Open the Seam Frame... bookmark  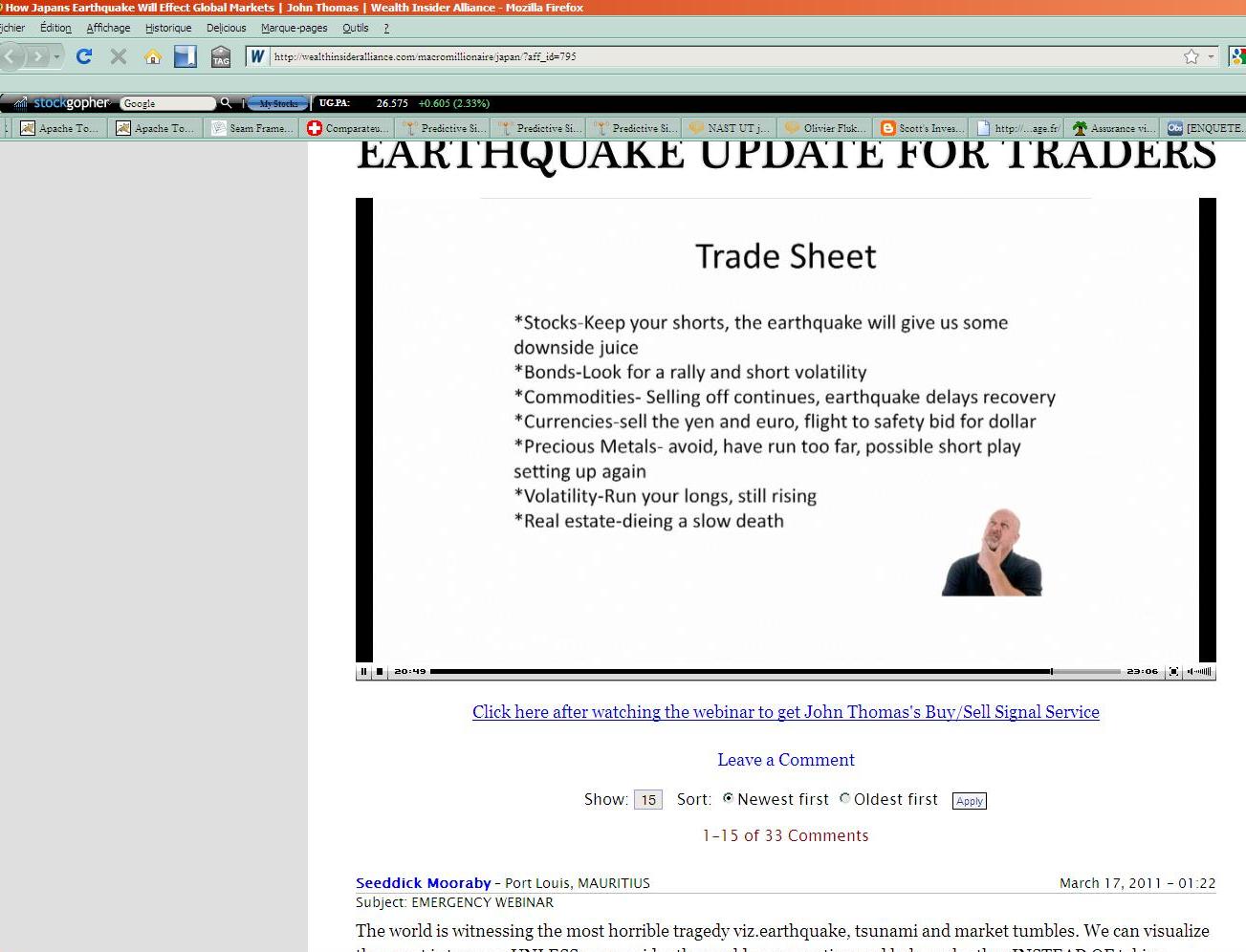pyautogui.click(x=252, y=128)
